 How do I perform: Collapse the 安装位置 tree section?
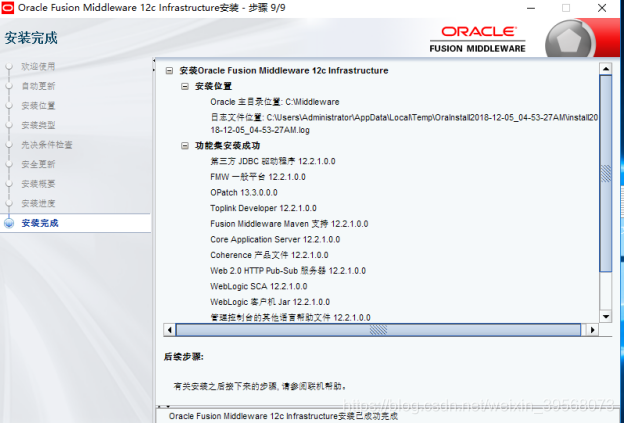pyautogui.click(x=185, y=86)
